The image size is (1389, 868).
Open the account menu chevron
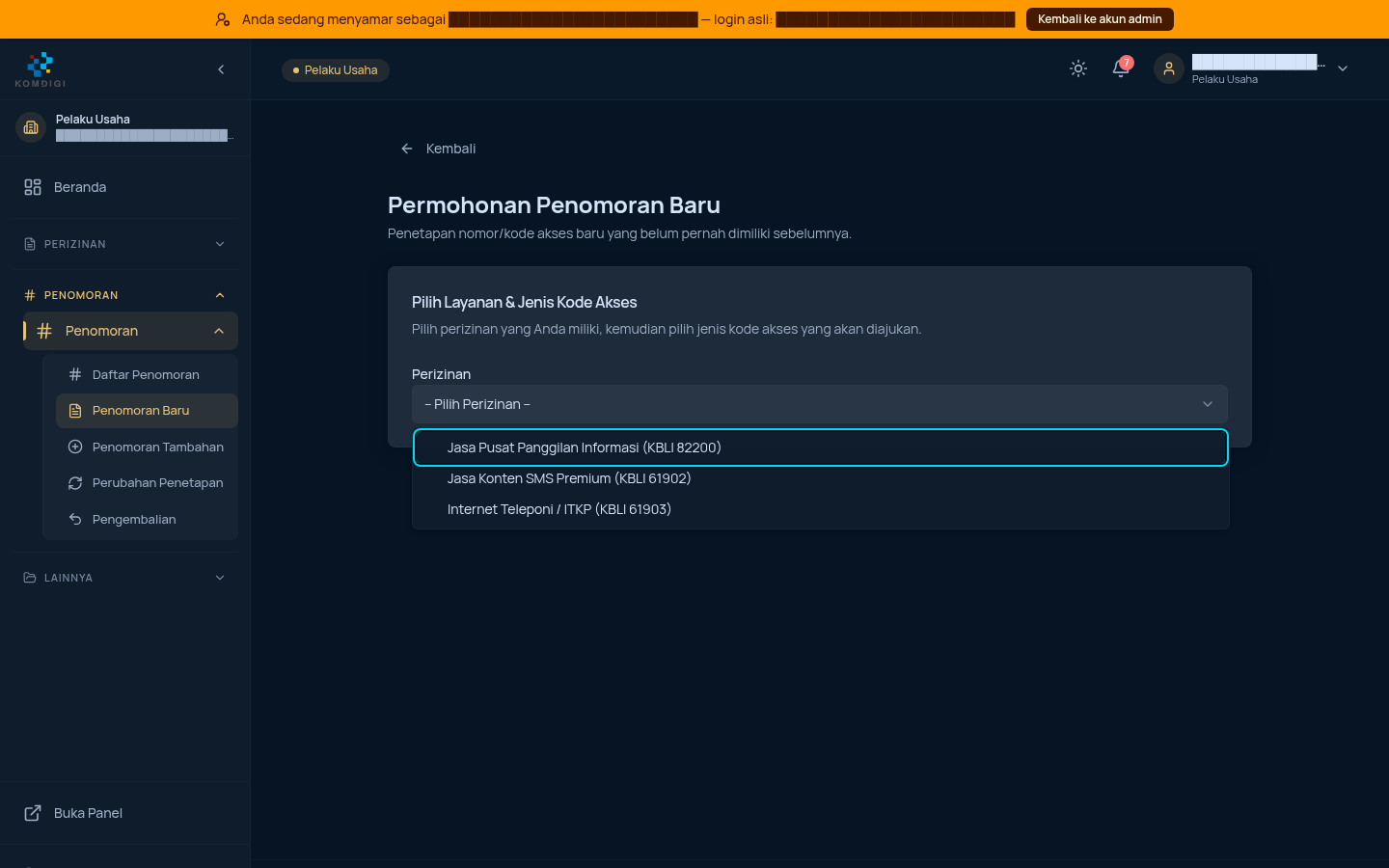(x=1343, y=68)
